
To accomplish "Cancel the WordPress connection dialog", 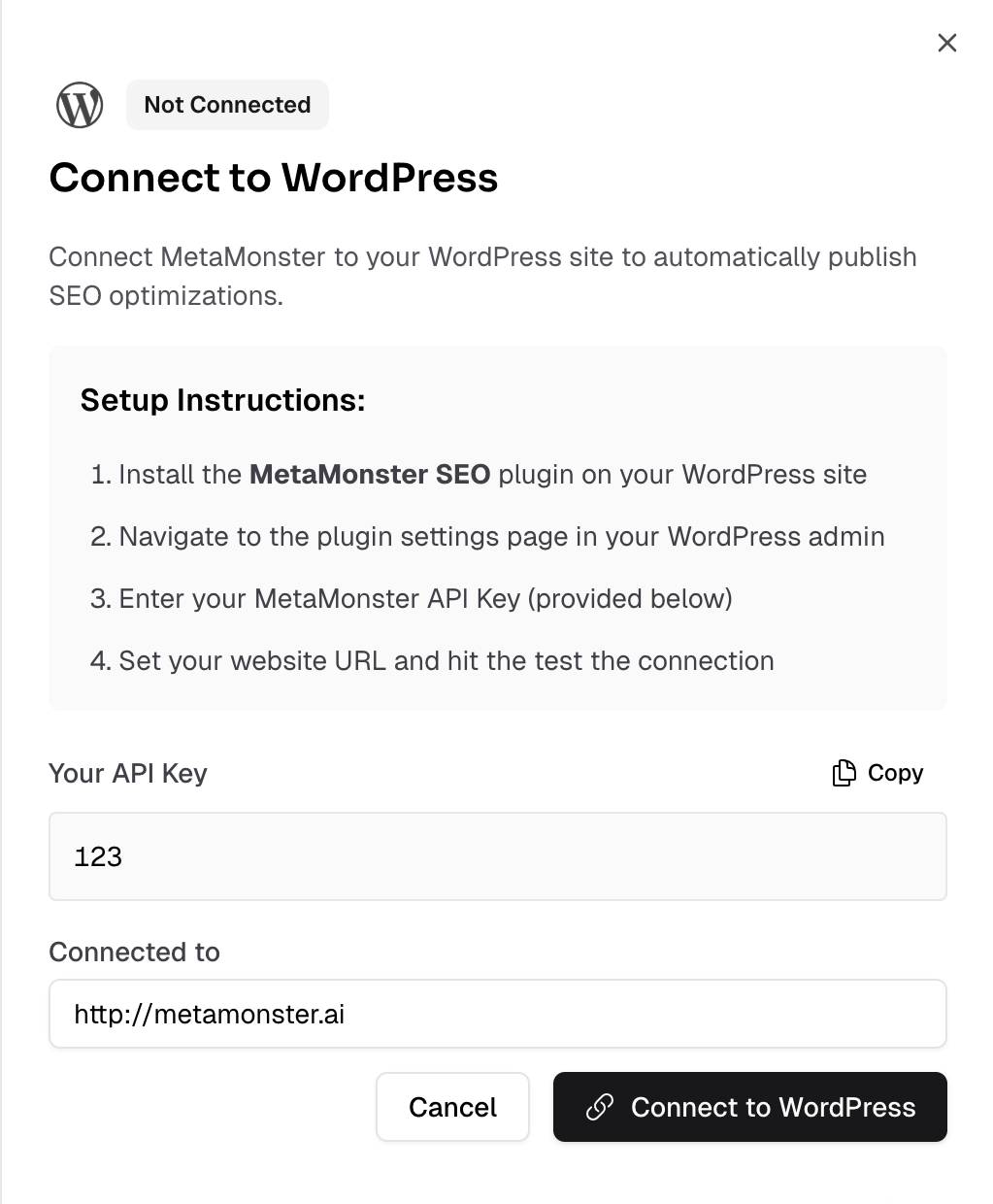I will [x=452, y=1107].
